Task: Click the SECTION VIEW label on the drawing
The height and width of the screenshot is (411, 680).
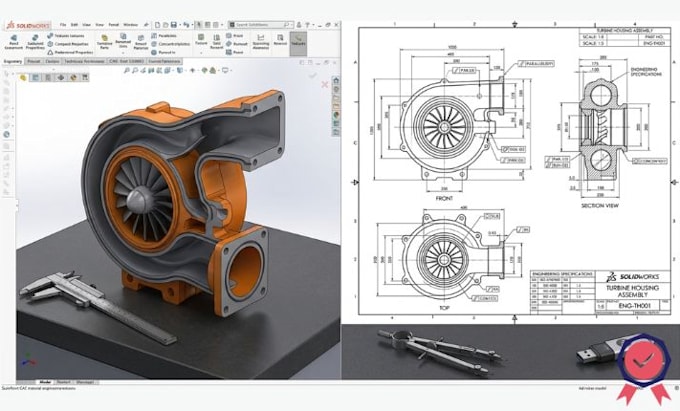Action: point(600,206)
